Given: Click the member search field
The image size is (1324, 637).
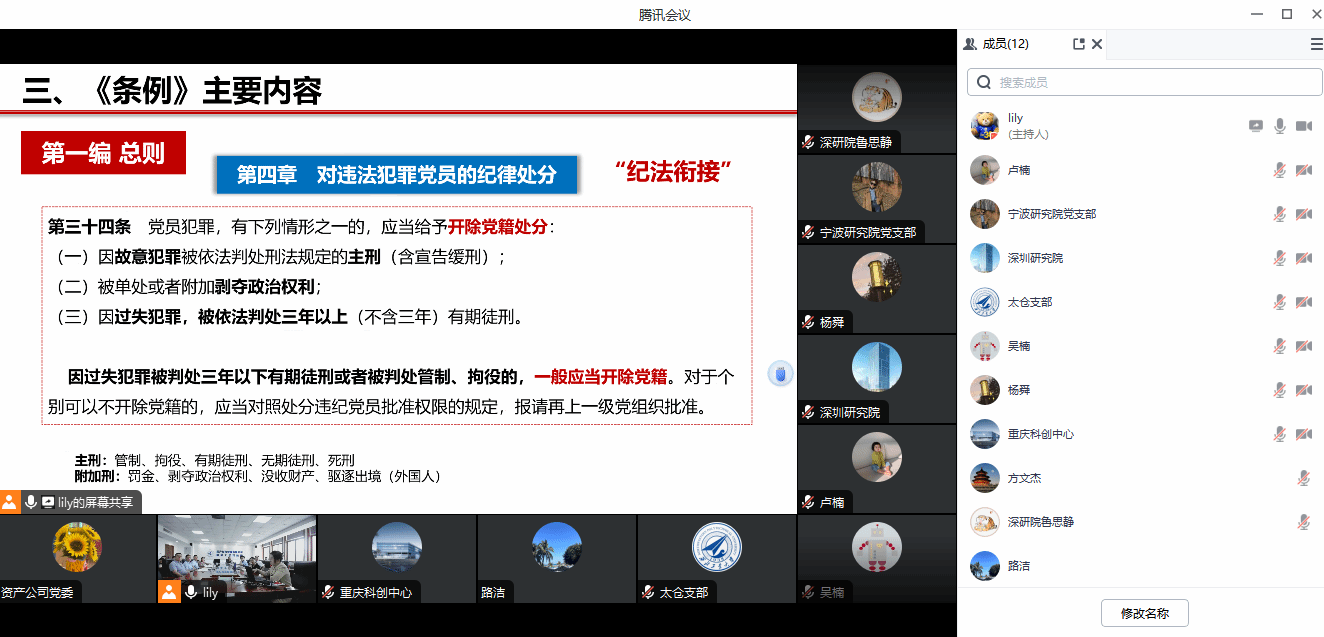Looking at the screenshot, I should tap(1145, 82).
